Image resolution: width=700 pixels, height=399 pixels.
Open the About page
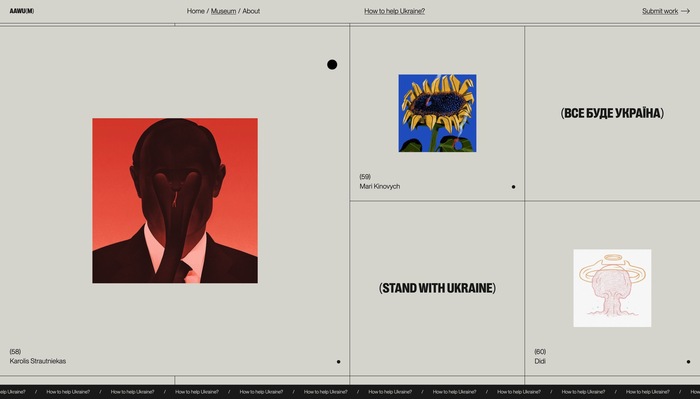click(x=251, y=11)
